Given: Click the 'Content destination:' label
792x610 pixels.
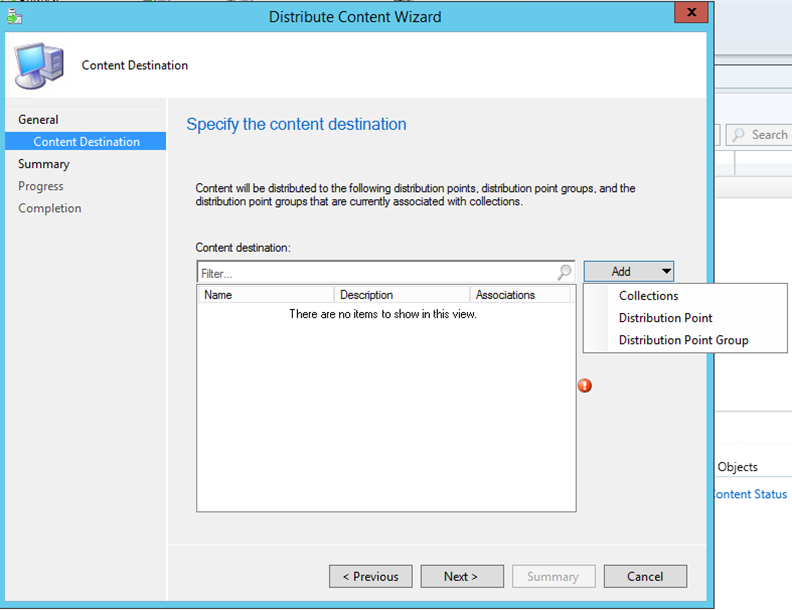Looking at the screenshot, I should tap(243, 248).
